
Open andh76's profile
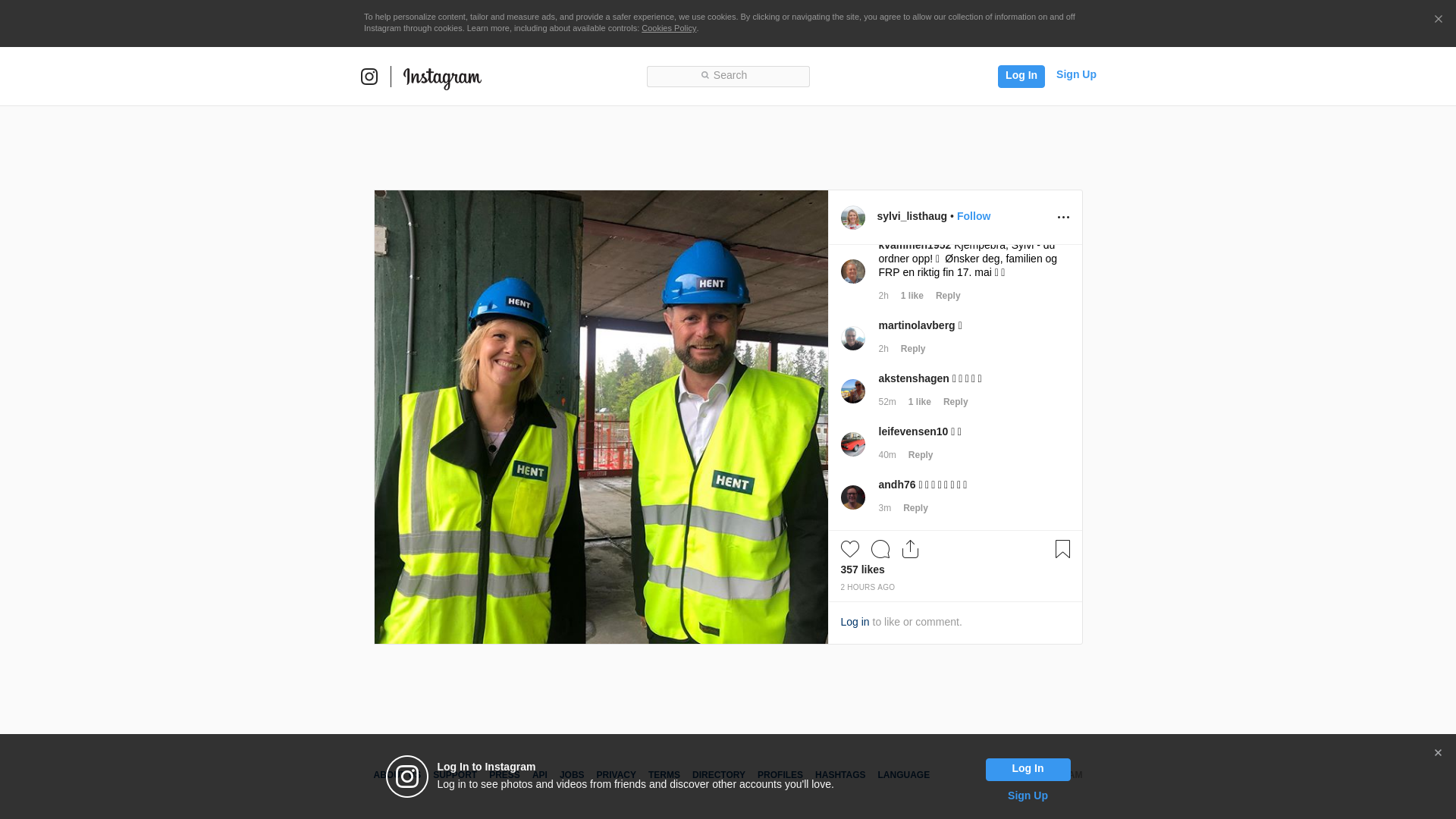click(x=897, y=485)
